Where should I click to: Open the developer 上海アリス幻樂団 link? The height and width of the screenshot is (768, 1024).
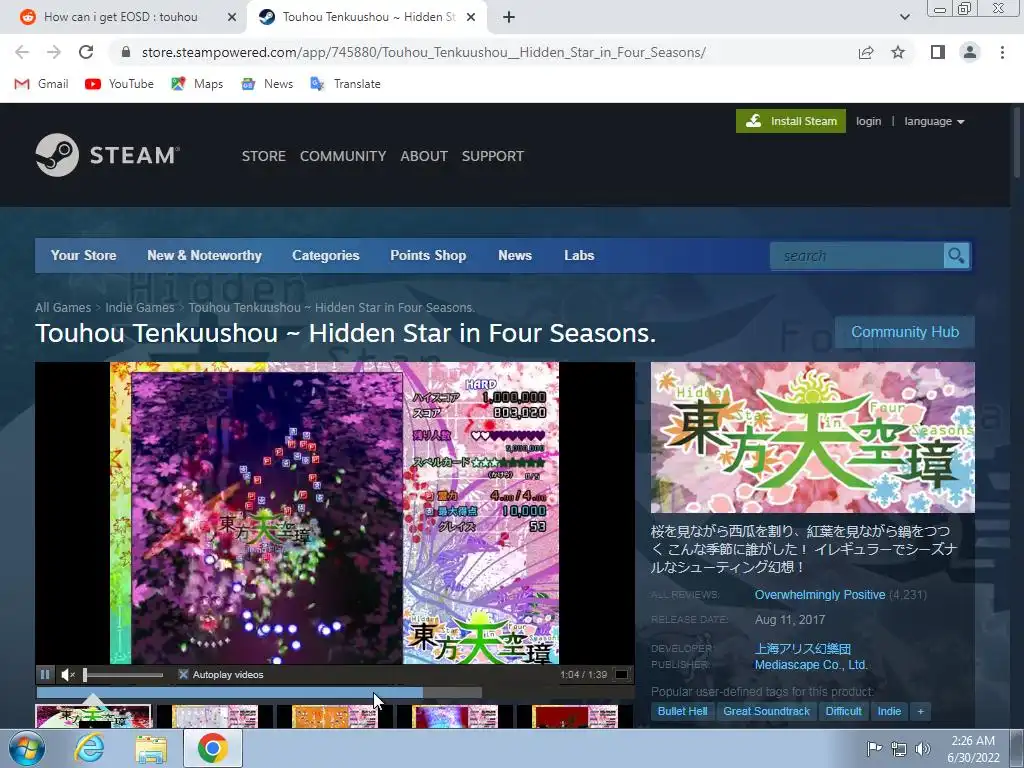pos(803,648)
